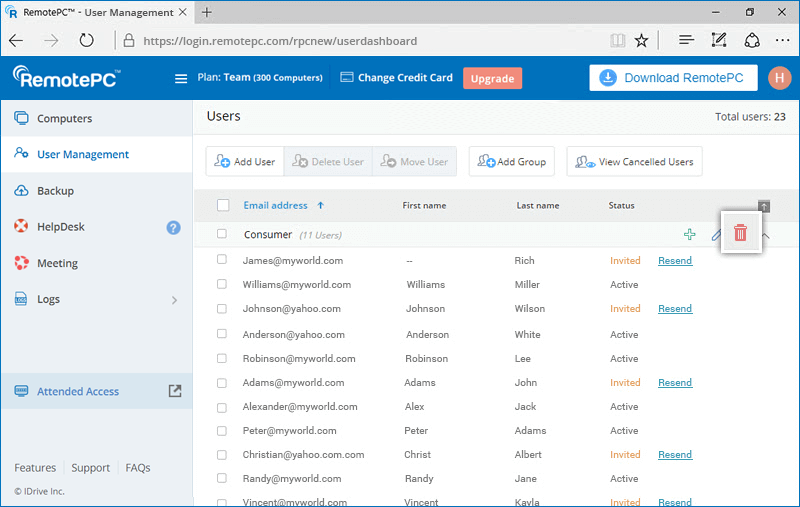The width and height of the screenshot is (800, 507).
Task: Click the Upgrade button
Action: pos(492,78)
